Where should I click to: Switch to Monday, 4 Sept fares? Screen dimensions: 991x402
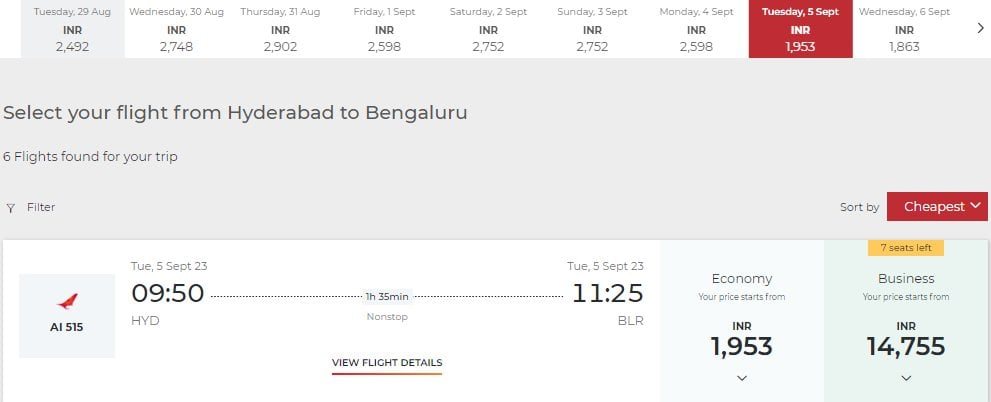click(x=696, y=29)
